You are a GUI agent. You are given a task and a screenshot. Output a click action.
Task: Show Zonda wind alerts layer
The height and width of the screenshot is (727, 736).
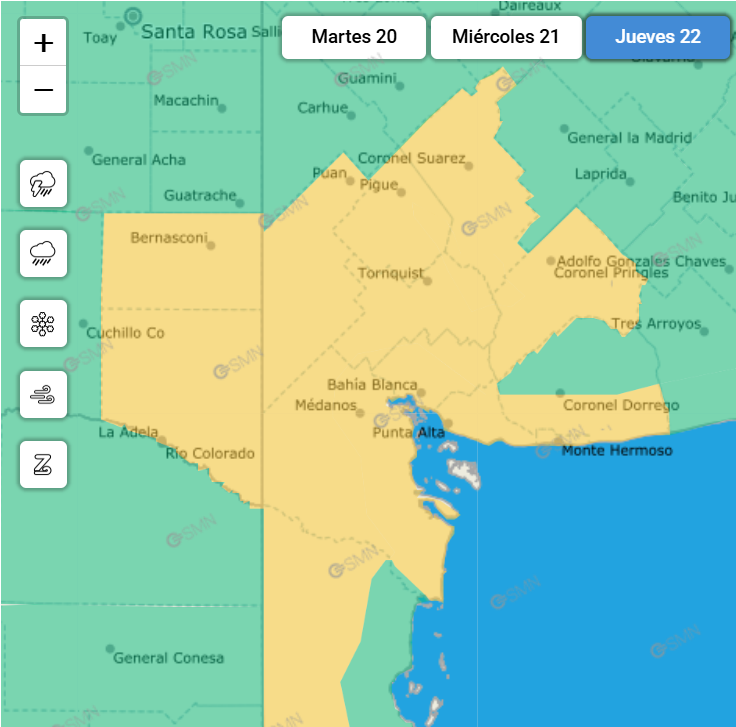click(x=43, y=465)
